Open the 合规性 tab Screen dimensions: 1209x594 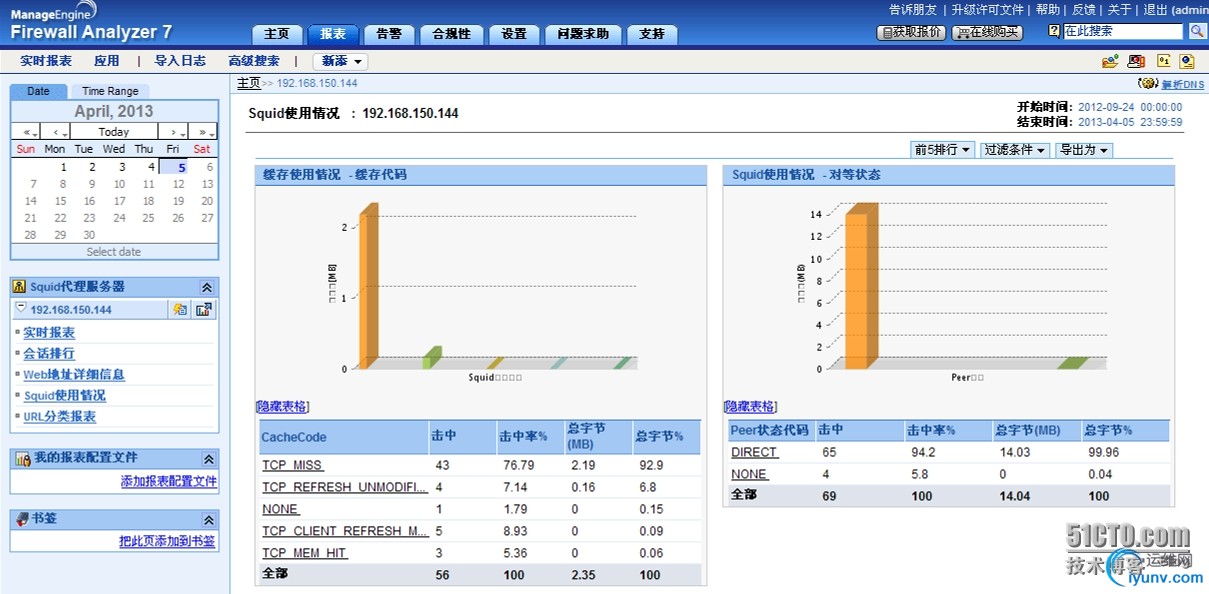pyautogui.click(x=452, y=33)
